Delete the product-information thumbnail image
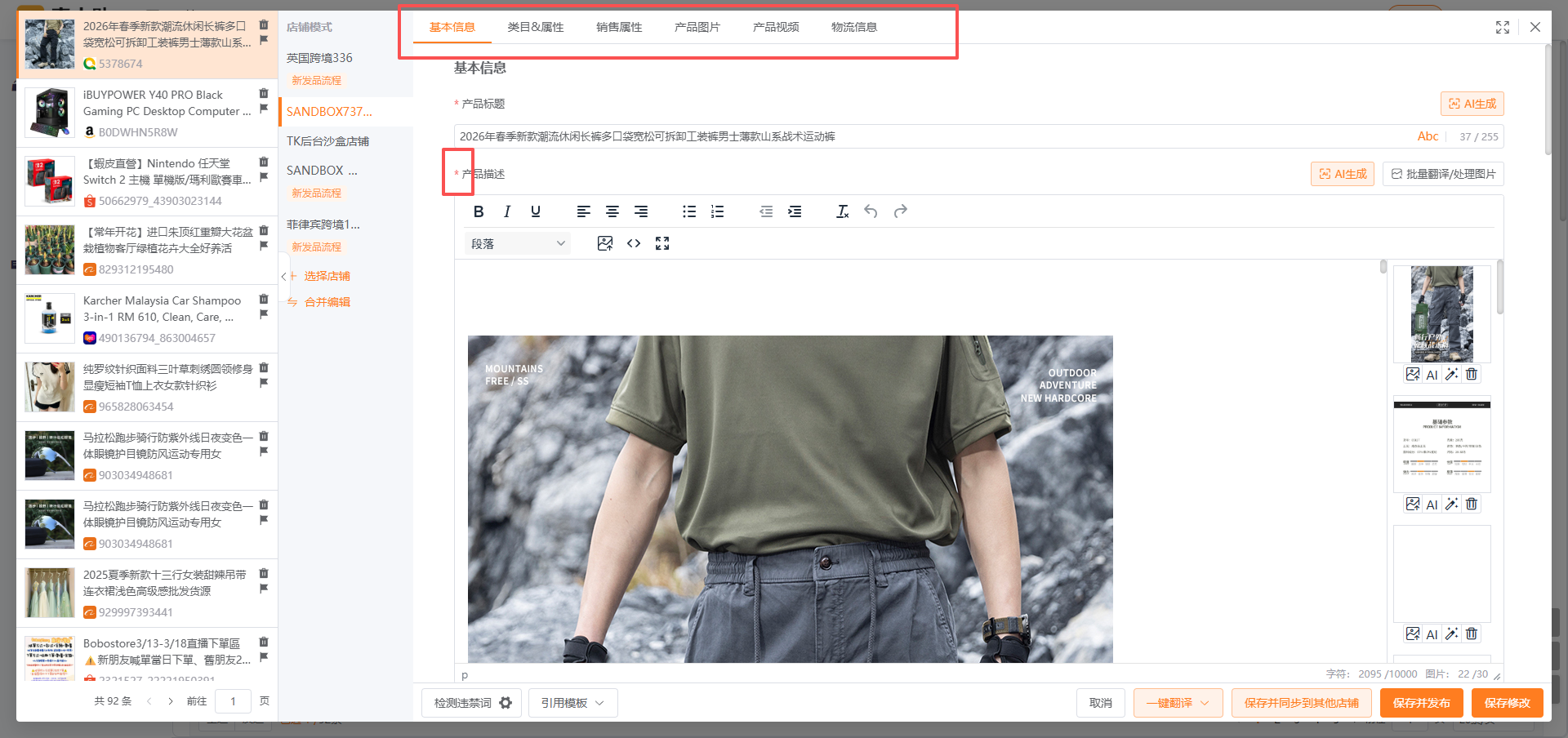Viewport: 1568px width, 738px height. coord(1472,504)
